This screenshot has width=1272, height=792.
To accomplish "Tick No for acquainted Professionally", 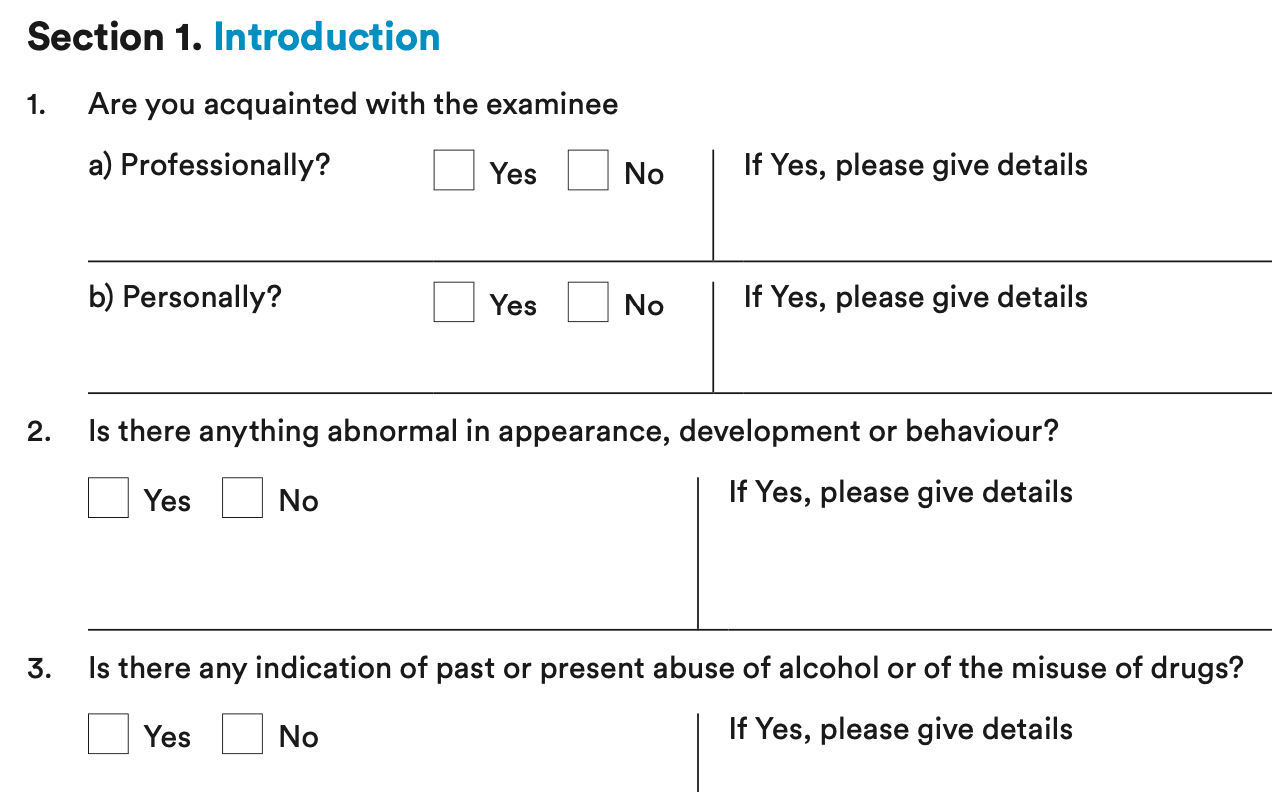I will 588,170.
